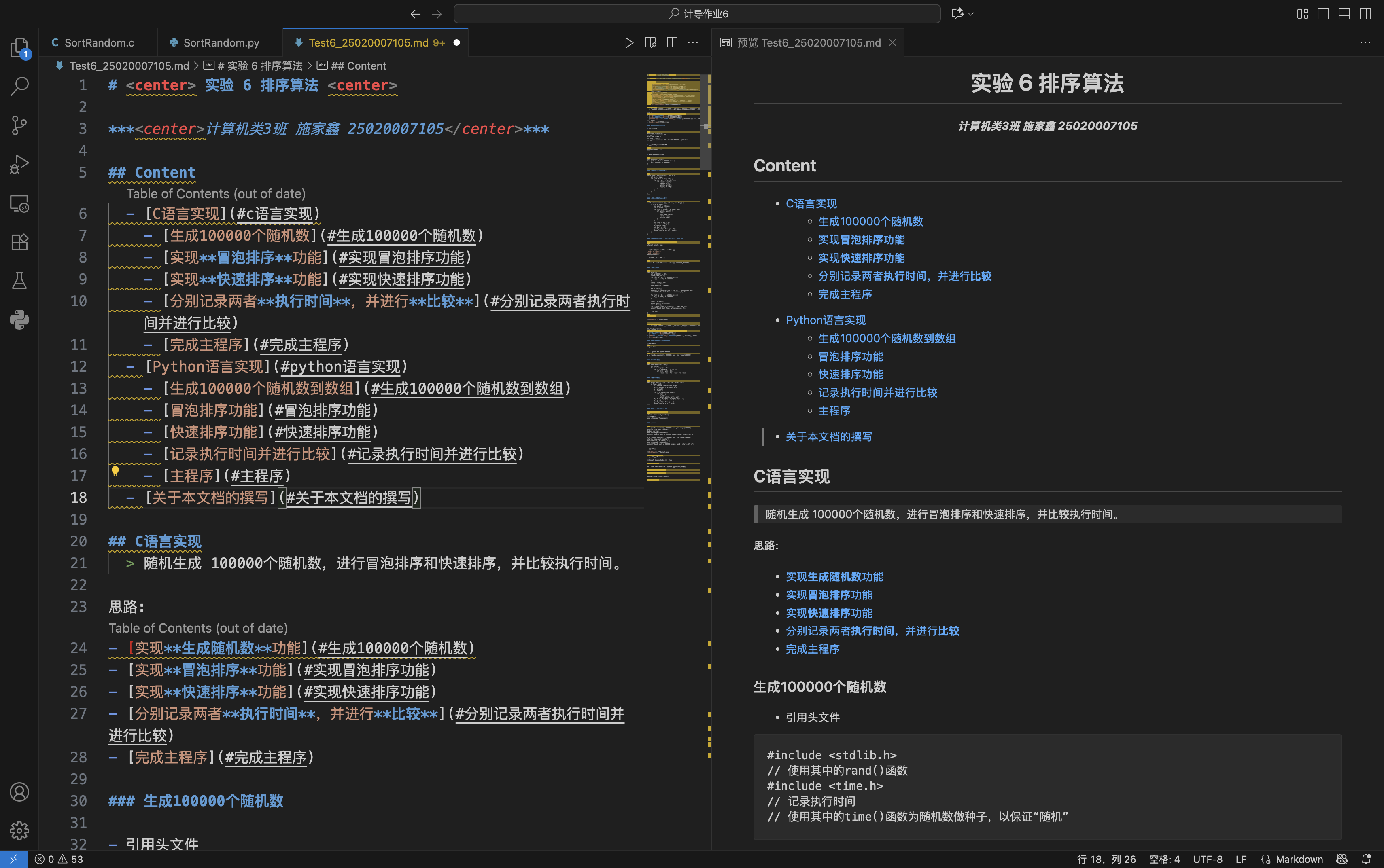Open the Explorer view in activity bar
1384x868 pixels.
19,48
